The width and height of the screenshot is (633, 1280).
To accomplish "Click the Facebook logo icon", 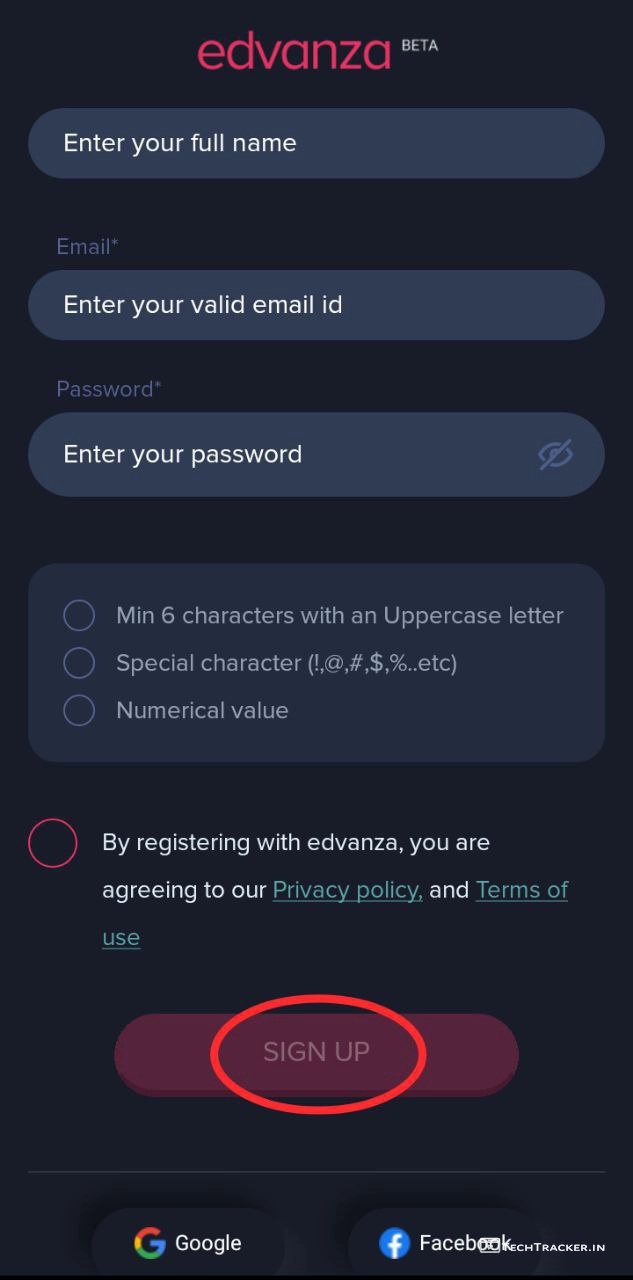I will coord(395,1243).
